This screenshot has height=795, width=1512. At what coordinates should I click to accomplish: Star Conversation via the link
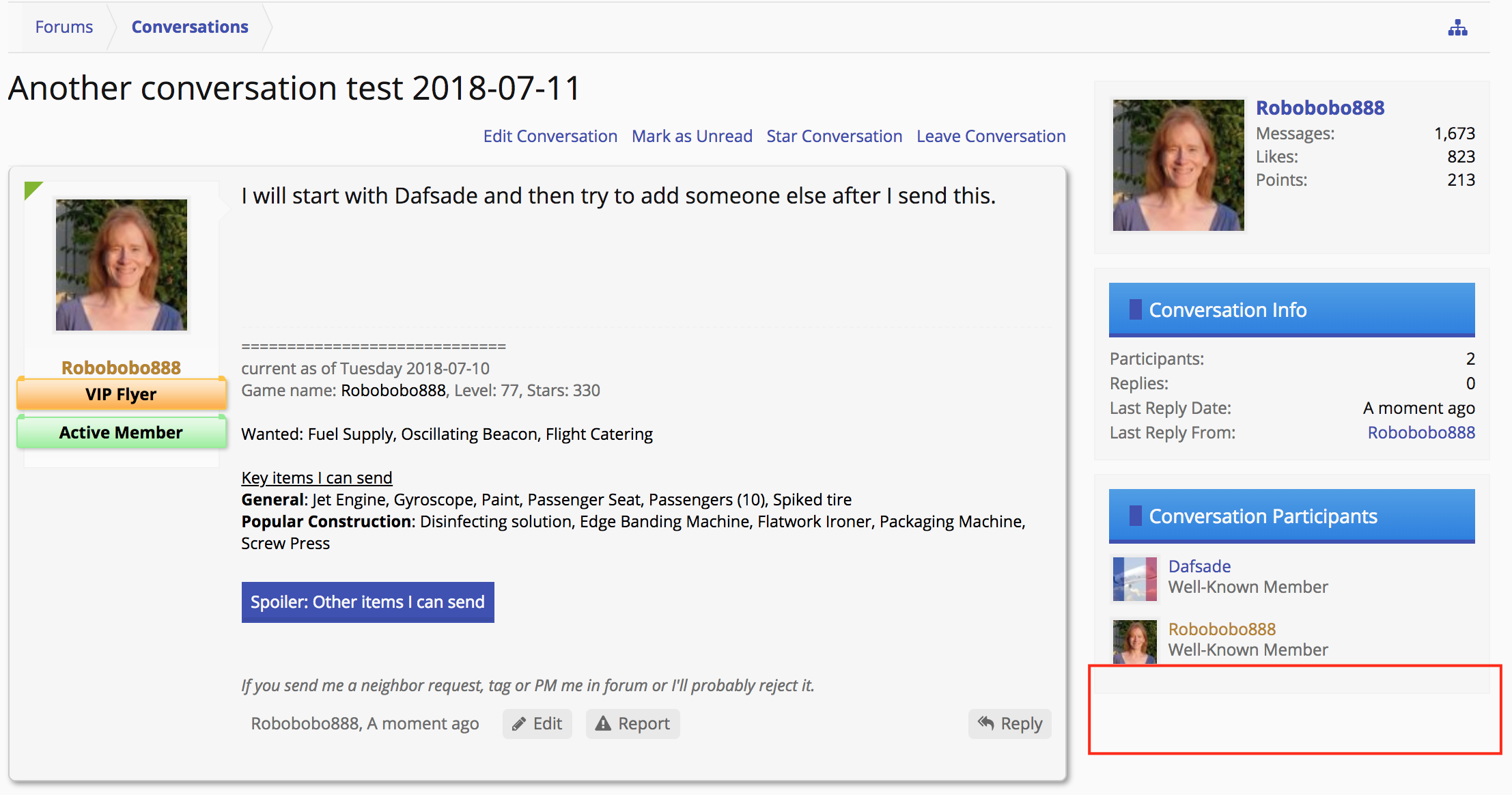point(834,136)
